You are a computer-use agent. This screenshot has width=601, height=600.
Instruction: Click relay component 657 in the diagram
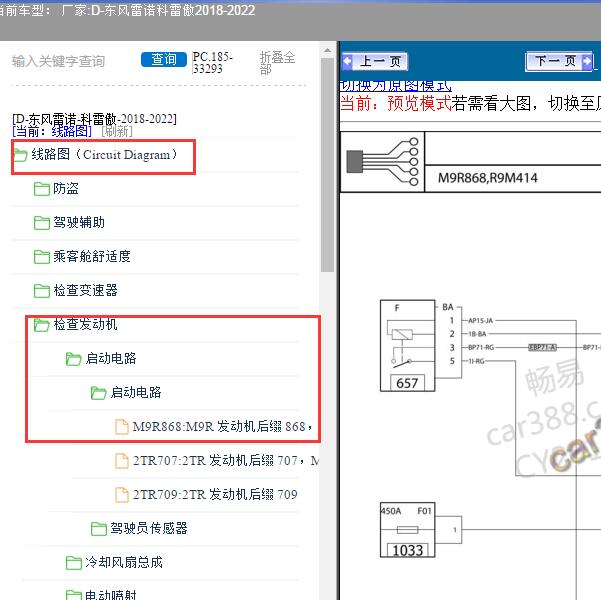coord(407,345)
